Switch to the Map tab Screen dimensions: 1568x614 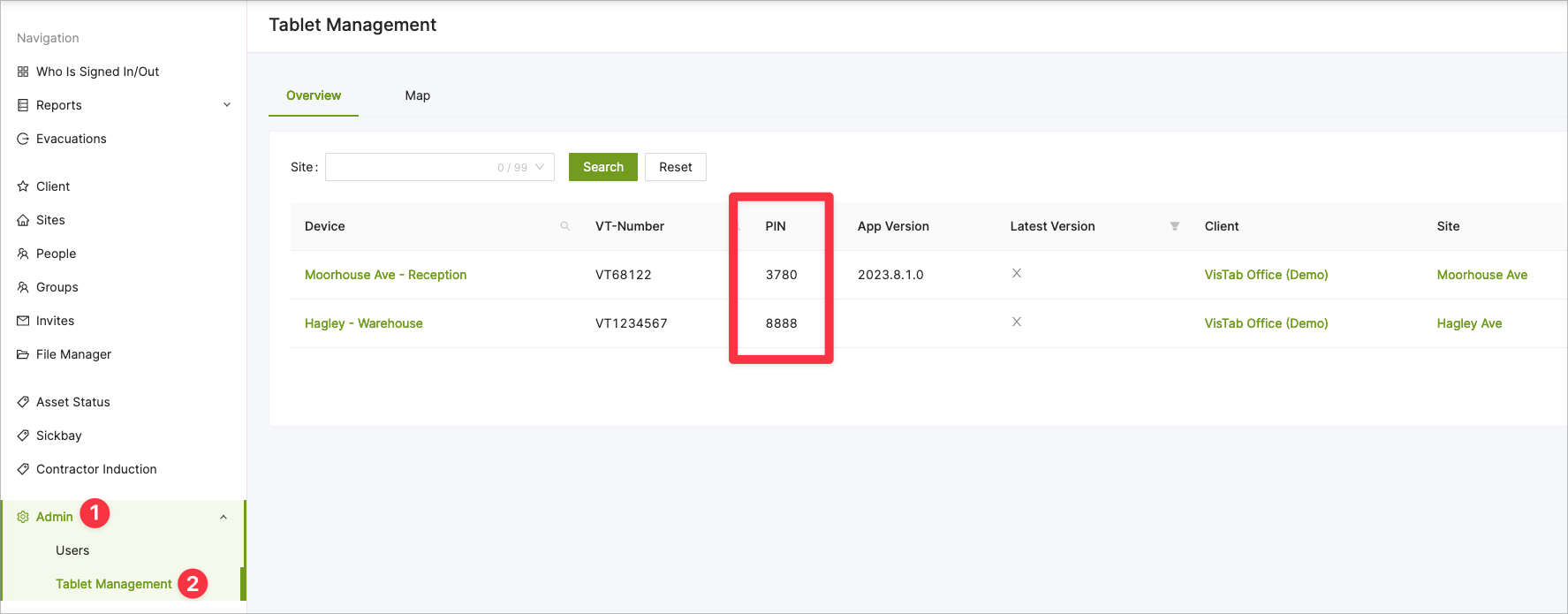pos(417,95)
